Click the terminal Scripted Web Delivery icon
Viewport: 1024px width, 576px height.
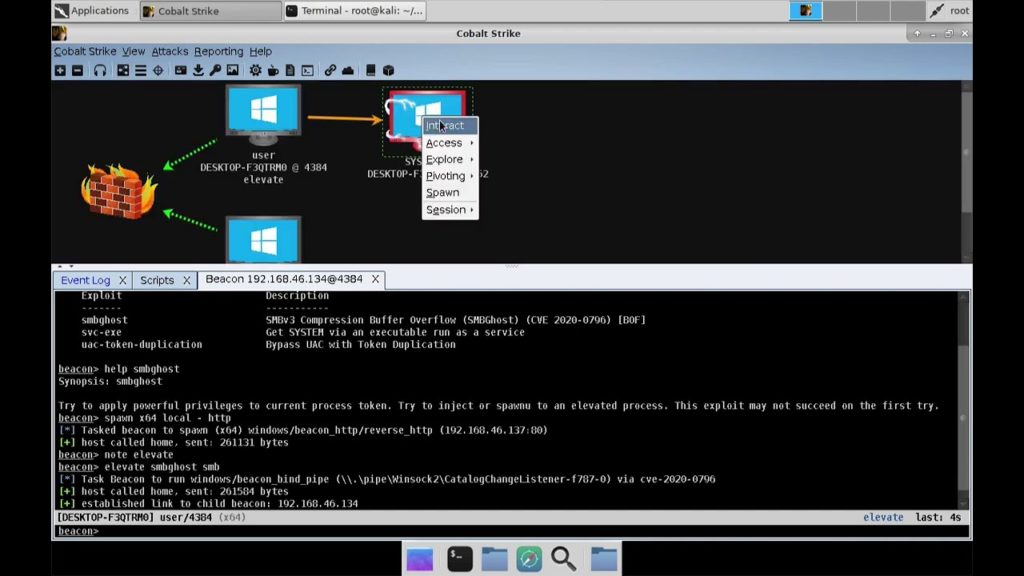point(308,71)
